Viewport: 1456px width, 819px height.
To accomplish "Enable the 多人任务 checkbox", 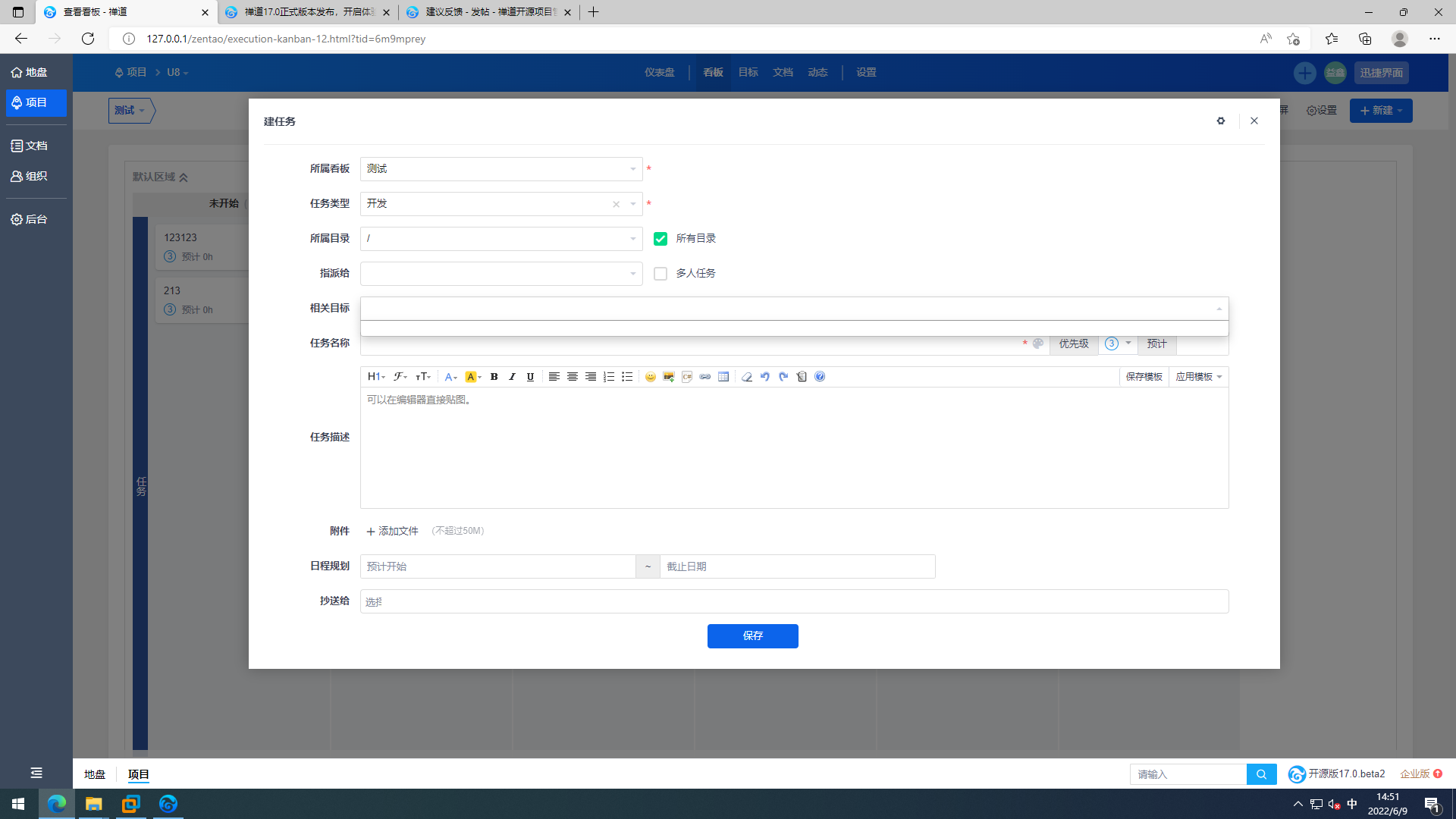I will point(661,274).
